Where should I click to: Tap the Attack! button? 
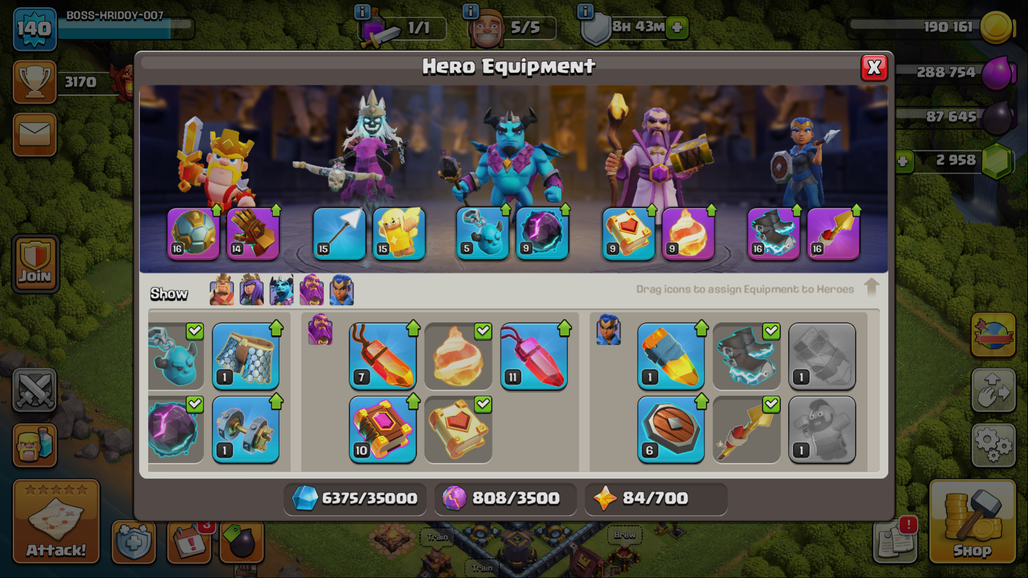point(56,521)
